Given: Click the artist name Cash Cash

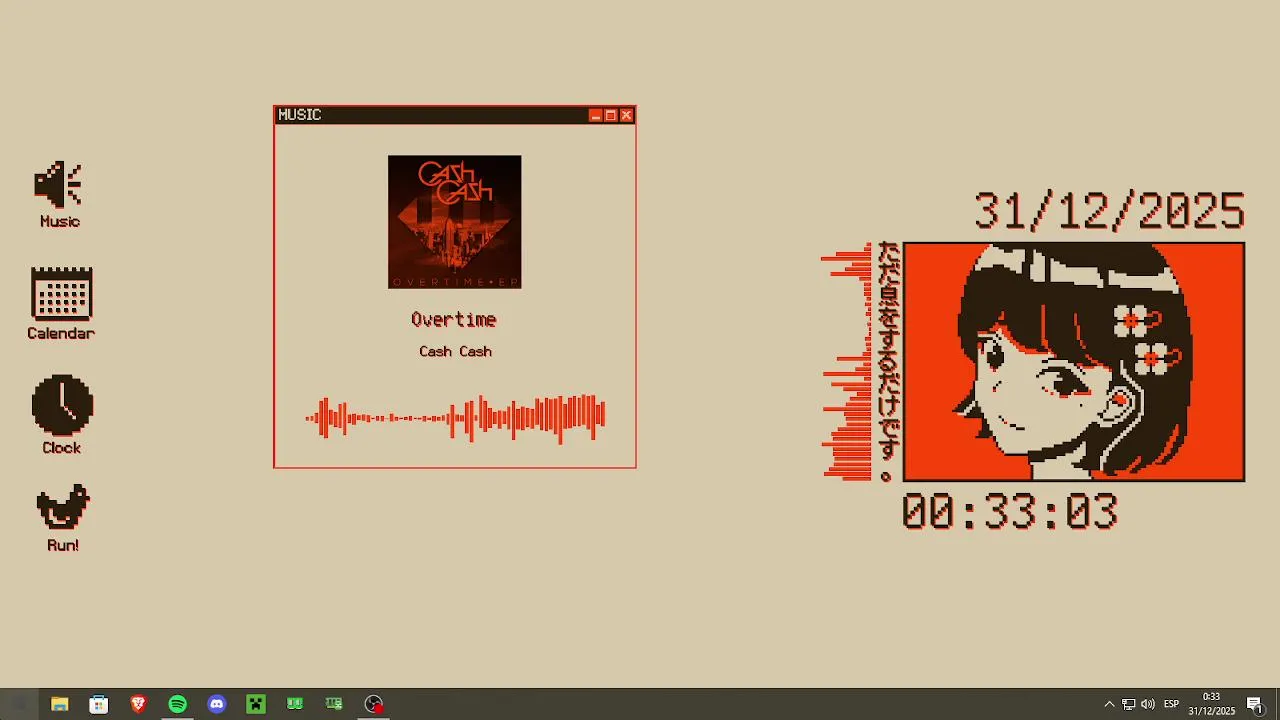Looking at the screenshot, I should pyautogui.click(x=455, y=351).
